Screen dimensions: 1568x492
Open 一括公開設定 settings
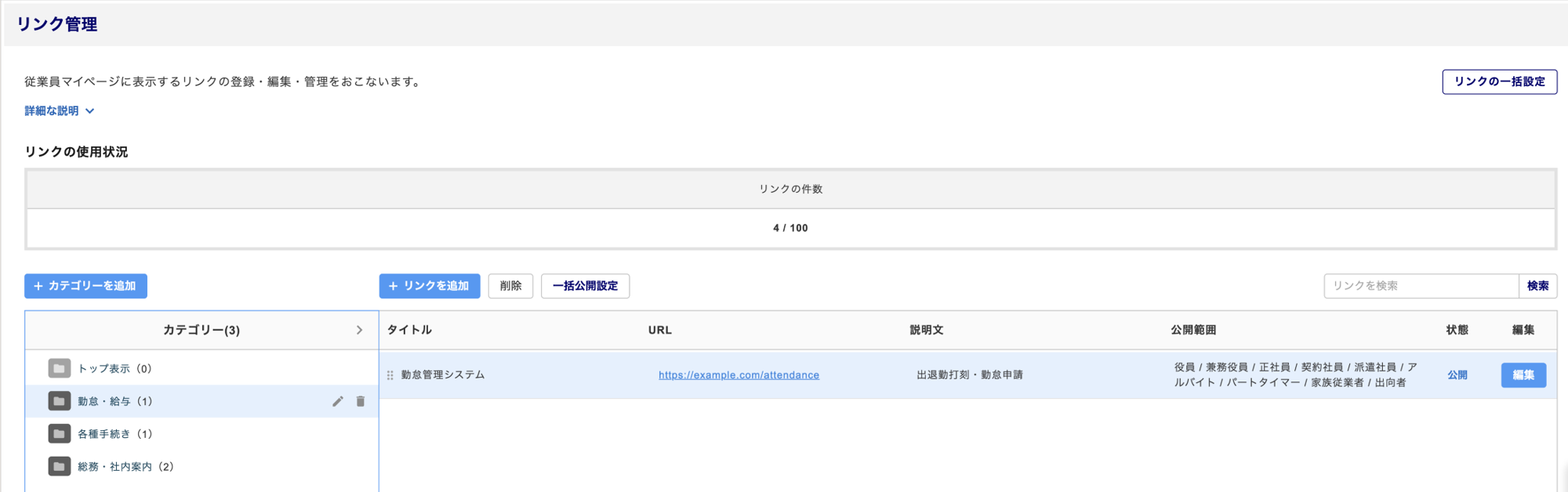tap(585, 286)
